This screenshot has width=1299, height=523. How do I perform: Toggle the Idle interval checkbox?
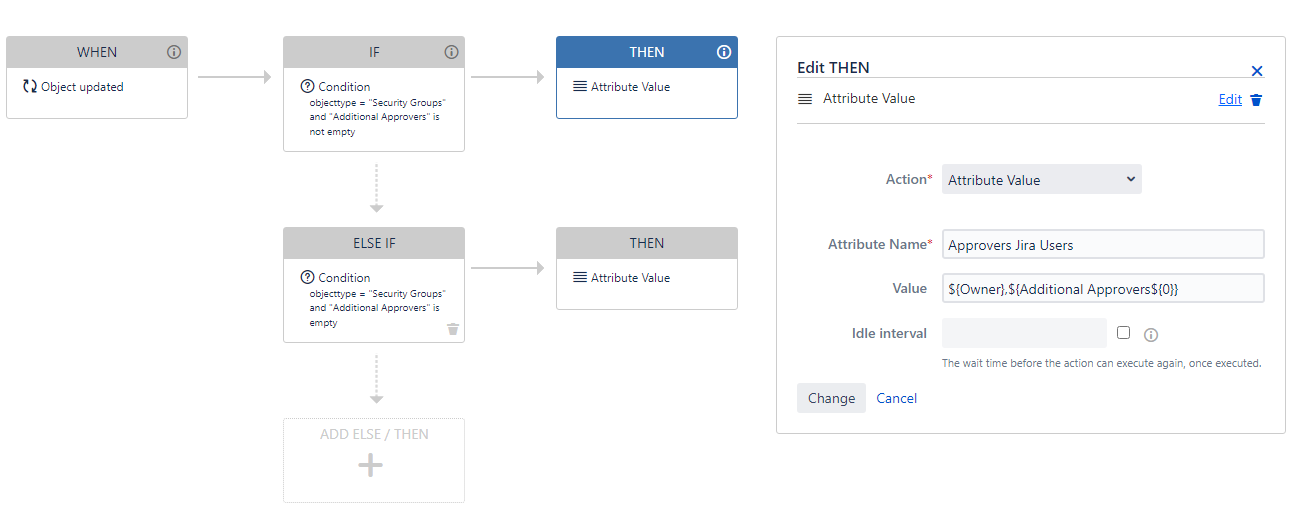click(x=1124, y=333)
